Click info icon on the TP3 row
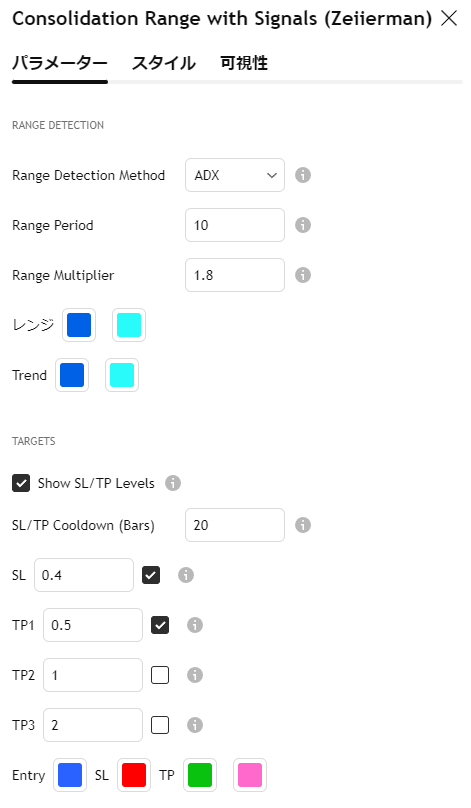471x808 pixels. coord(195,725)
